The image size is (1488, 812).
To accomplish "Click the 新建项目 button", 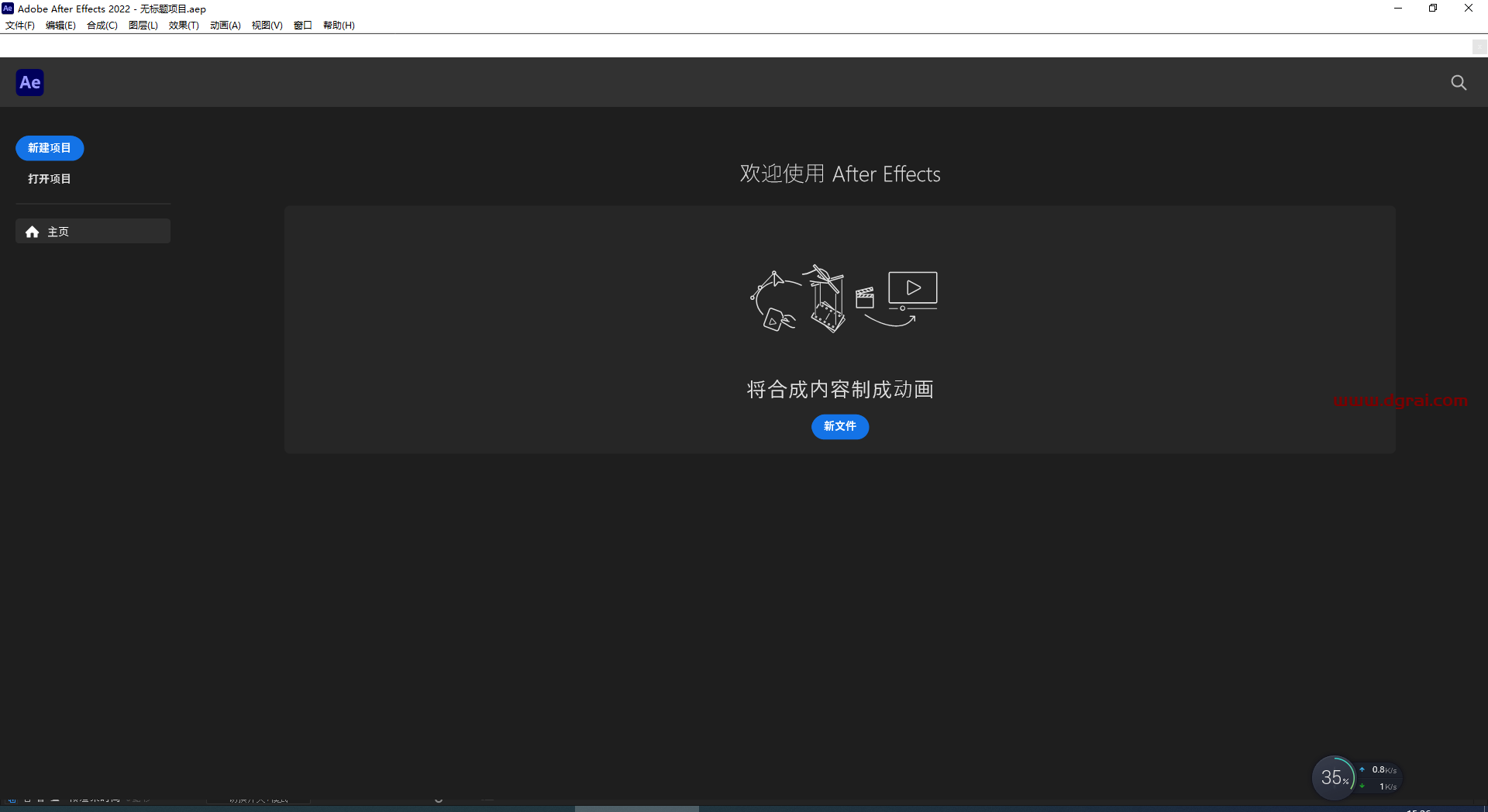I will coord(49,148).
